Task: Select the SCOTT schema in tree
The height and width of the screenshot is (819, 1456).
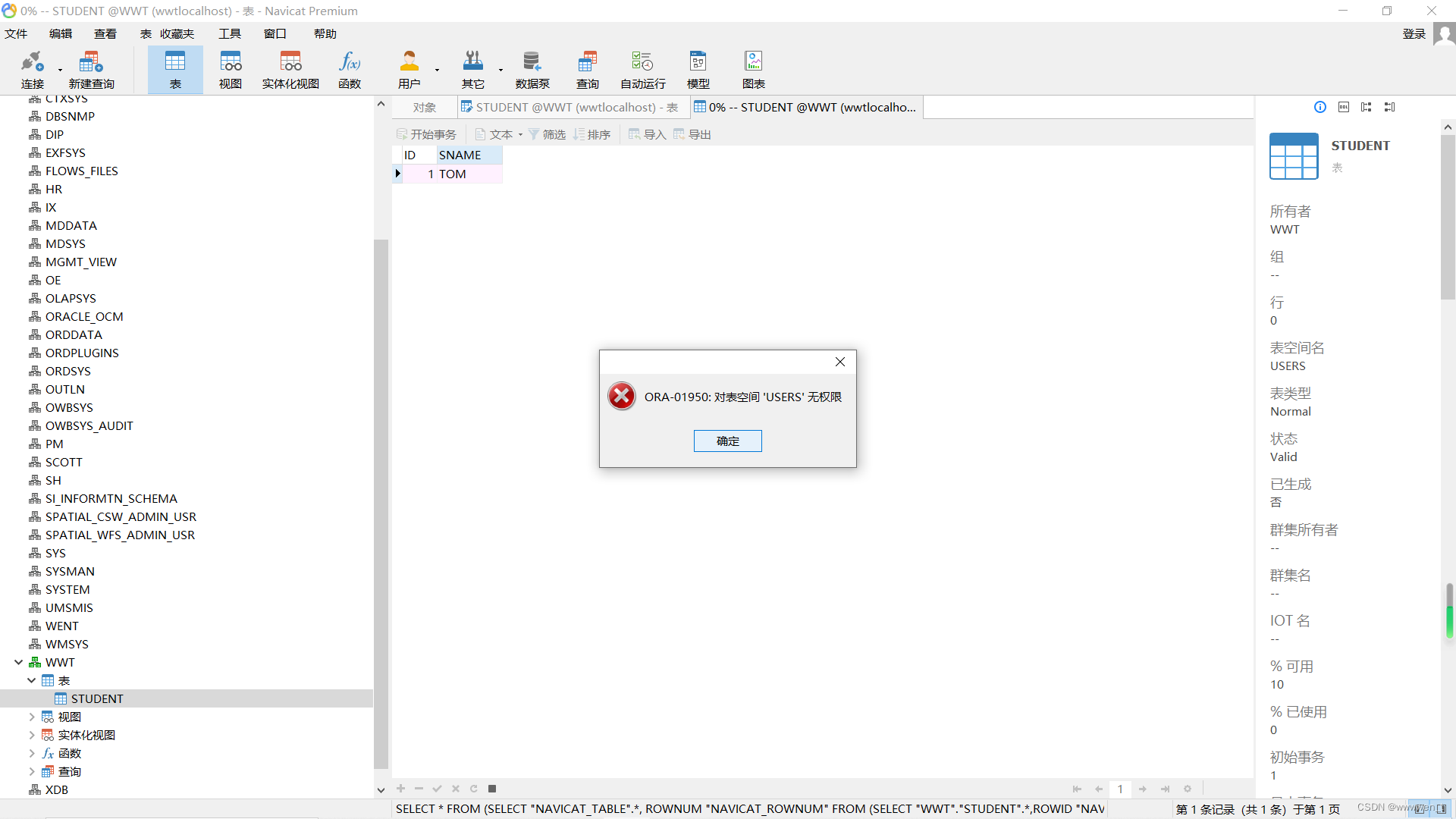Action: point(64,462)
